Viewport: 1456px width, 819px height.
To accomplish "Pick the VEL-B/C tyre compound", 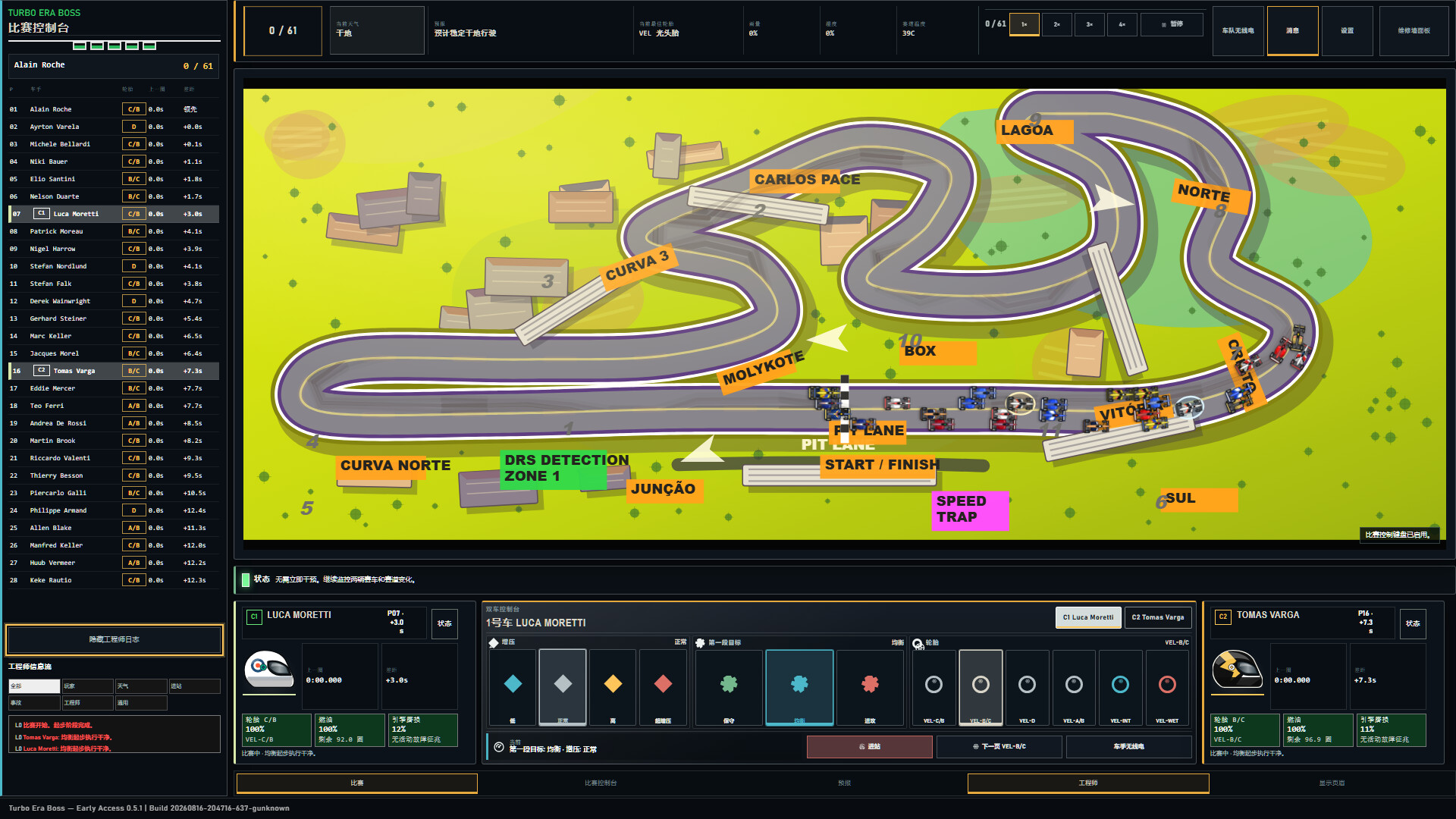I will coord(981,687).
